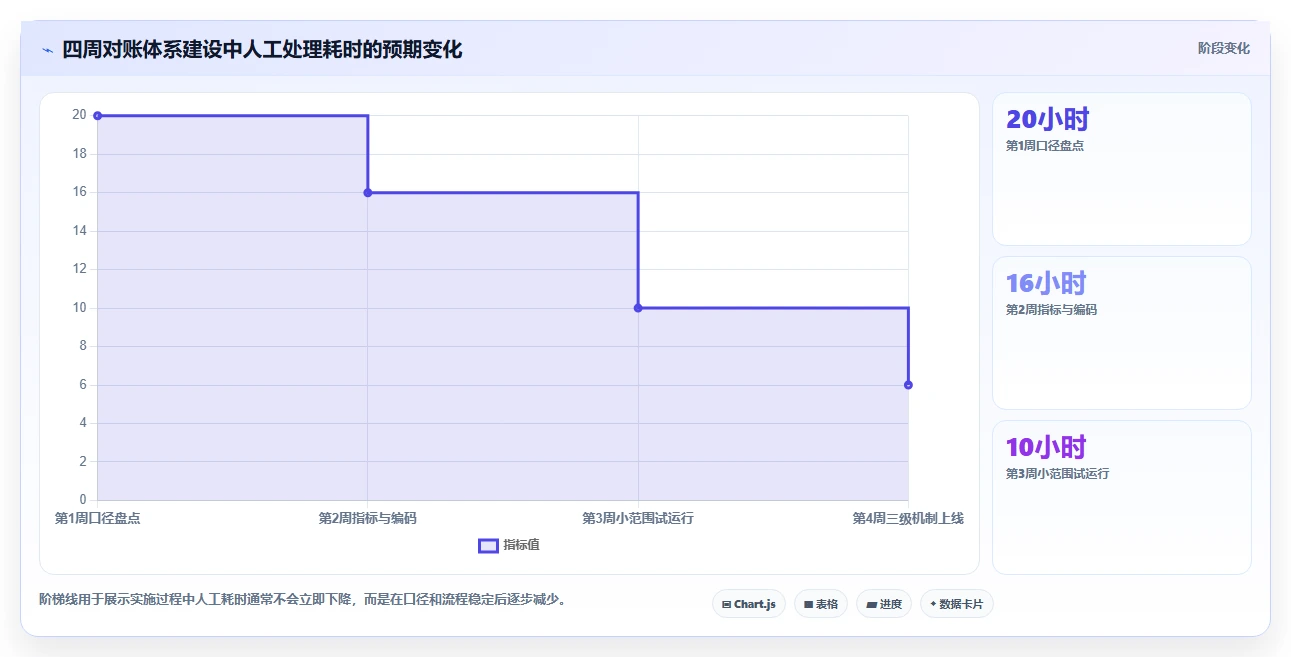
Task: Click the y-axis tick label 8
Action: 84,346
